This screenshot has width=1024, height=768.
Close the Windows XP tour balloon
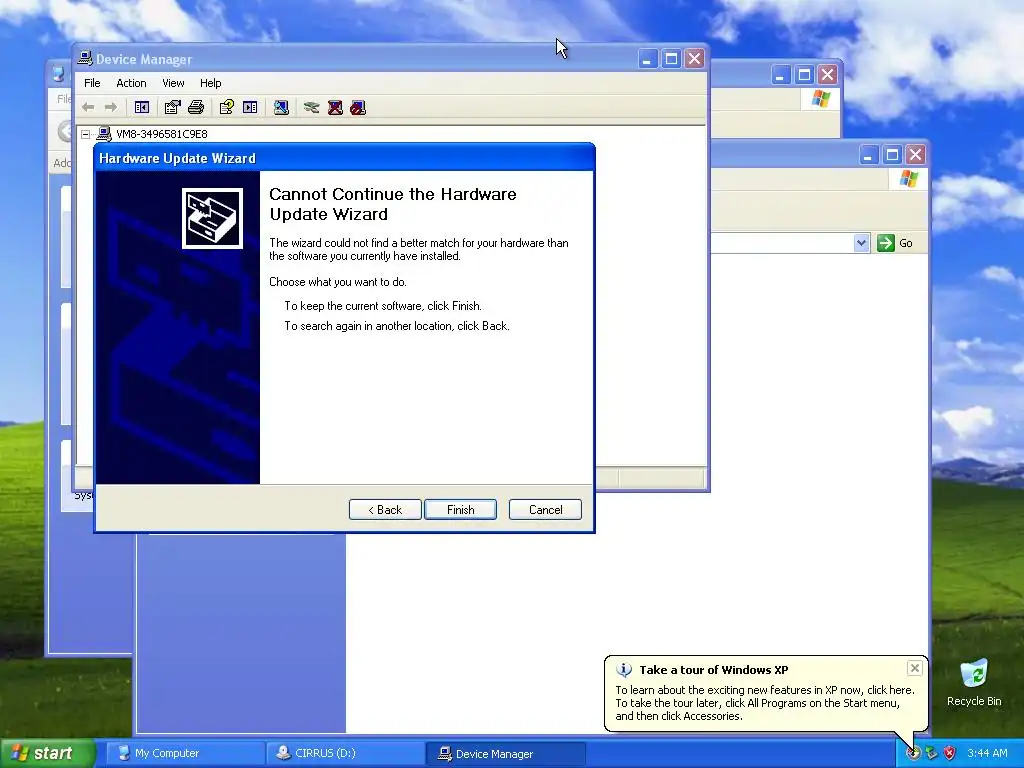914,668
